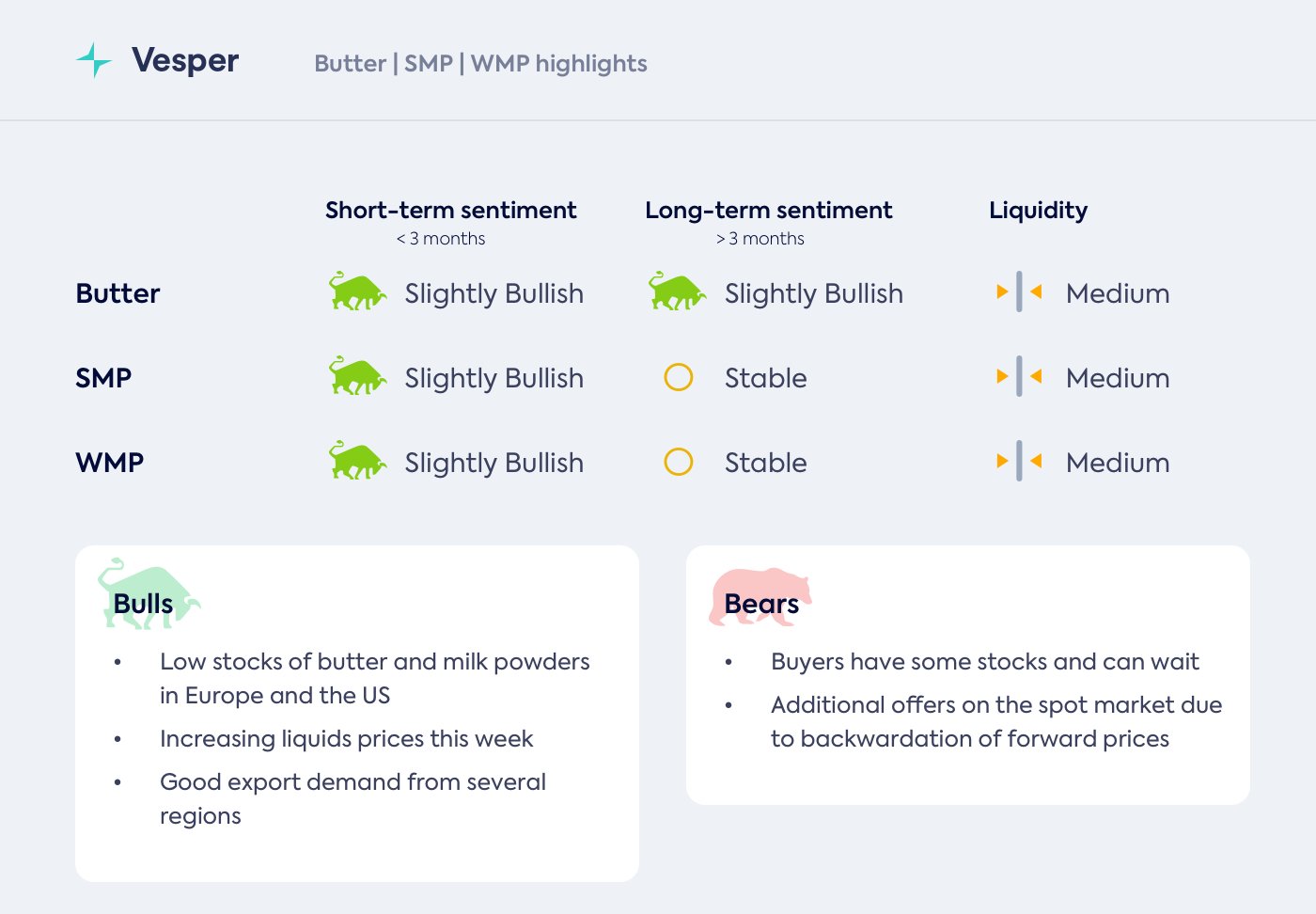
Task: Click the WMP row label
Action: pos(110,463)
